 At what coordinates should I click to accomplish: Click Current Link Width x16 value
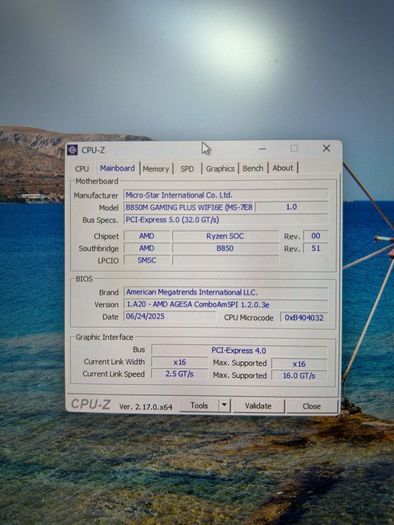tap(180, 362)
